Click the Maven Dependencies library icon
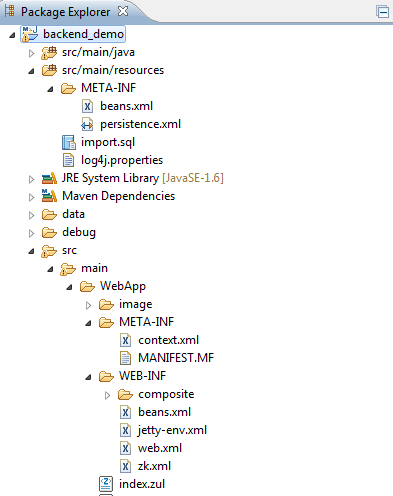 pos(49,196)
